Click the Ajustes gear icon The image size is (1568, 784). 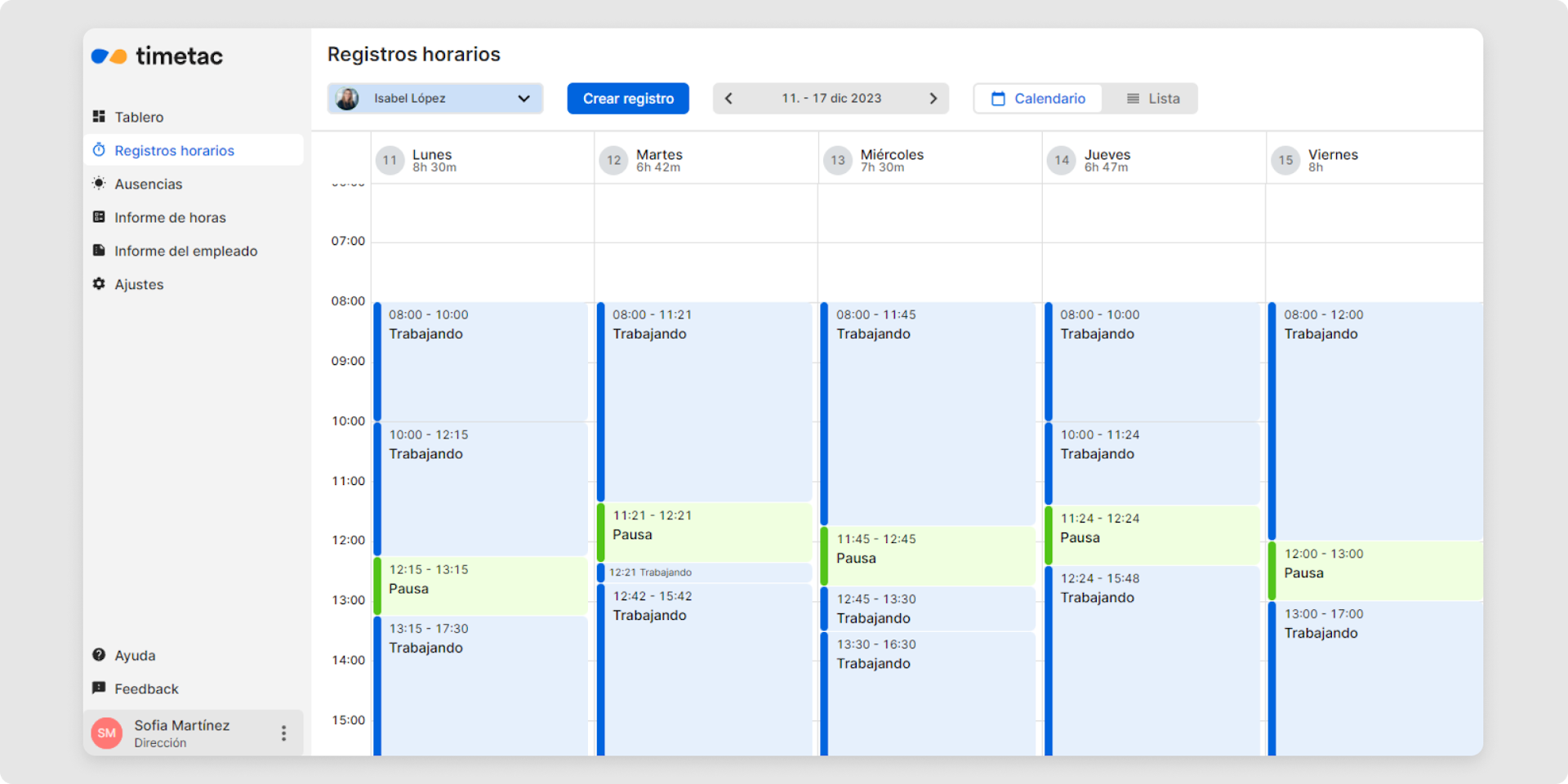pyautogui.click(x=99, y=284)
